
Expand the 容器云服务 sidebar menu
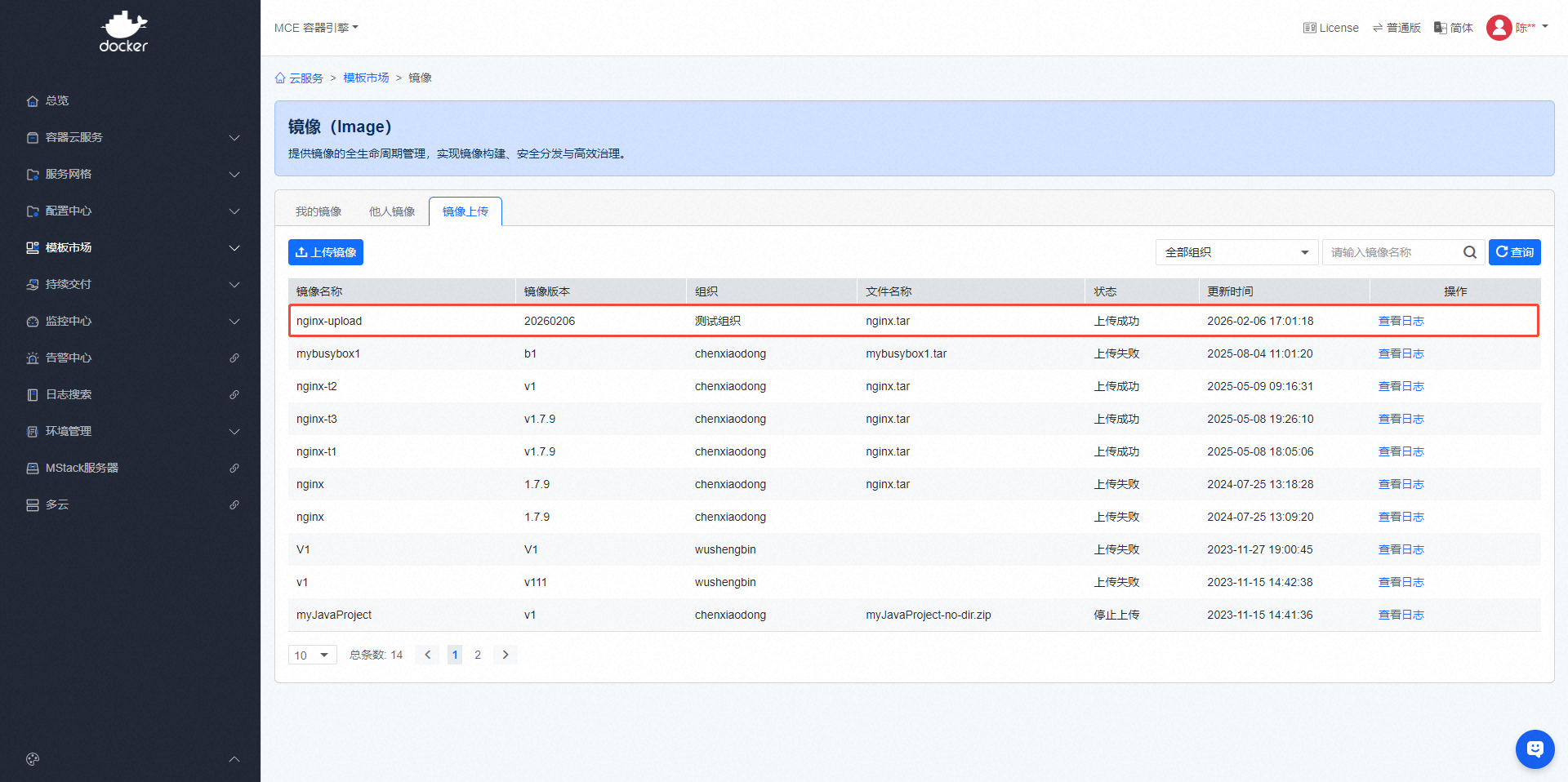pyautogui.click(x=131, y=137)
